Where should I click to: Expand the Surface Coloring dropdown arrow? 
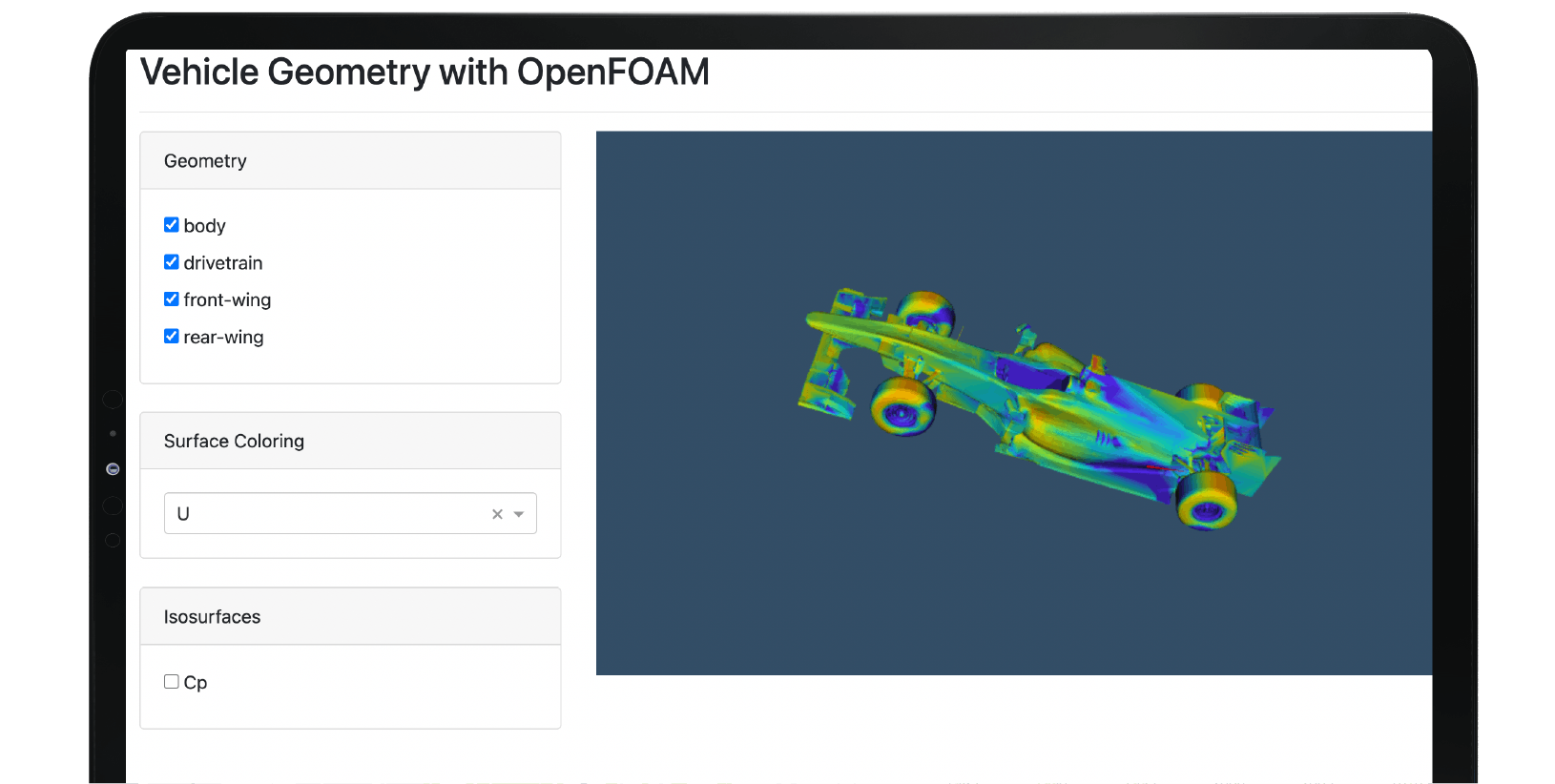[x=519, y=514]
